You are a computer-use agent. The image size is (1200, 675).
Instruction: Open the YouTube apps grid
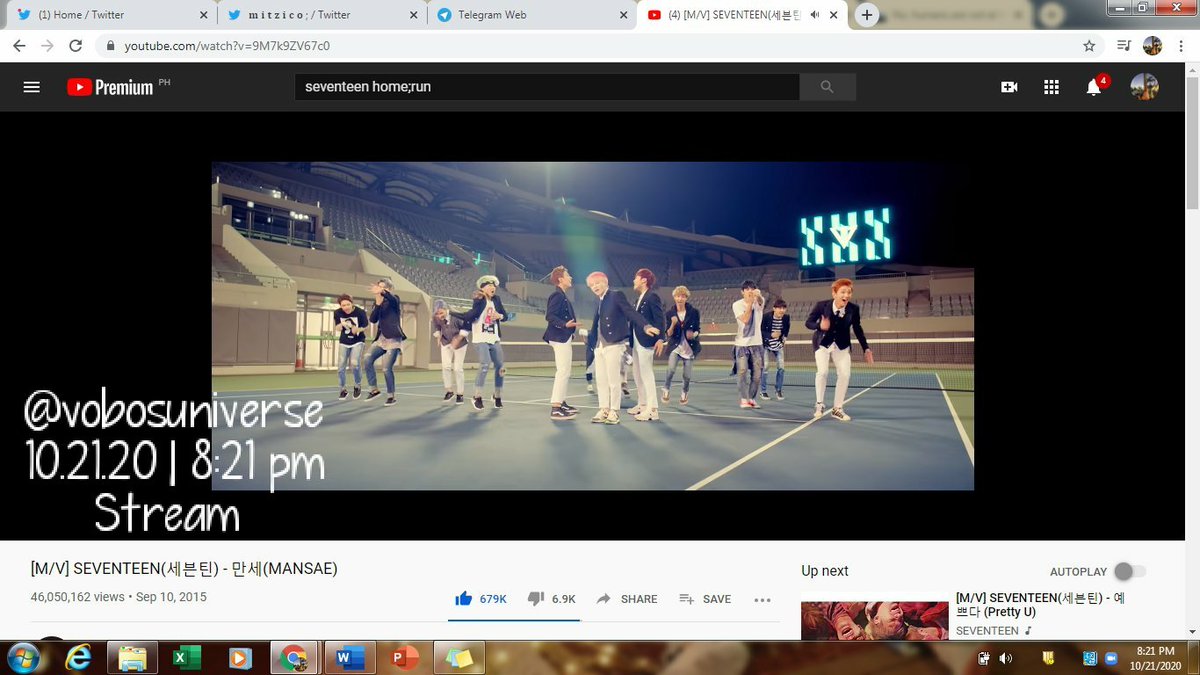(x=1051, y=87)
